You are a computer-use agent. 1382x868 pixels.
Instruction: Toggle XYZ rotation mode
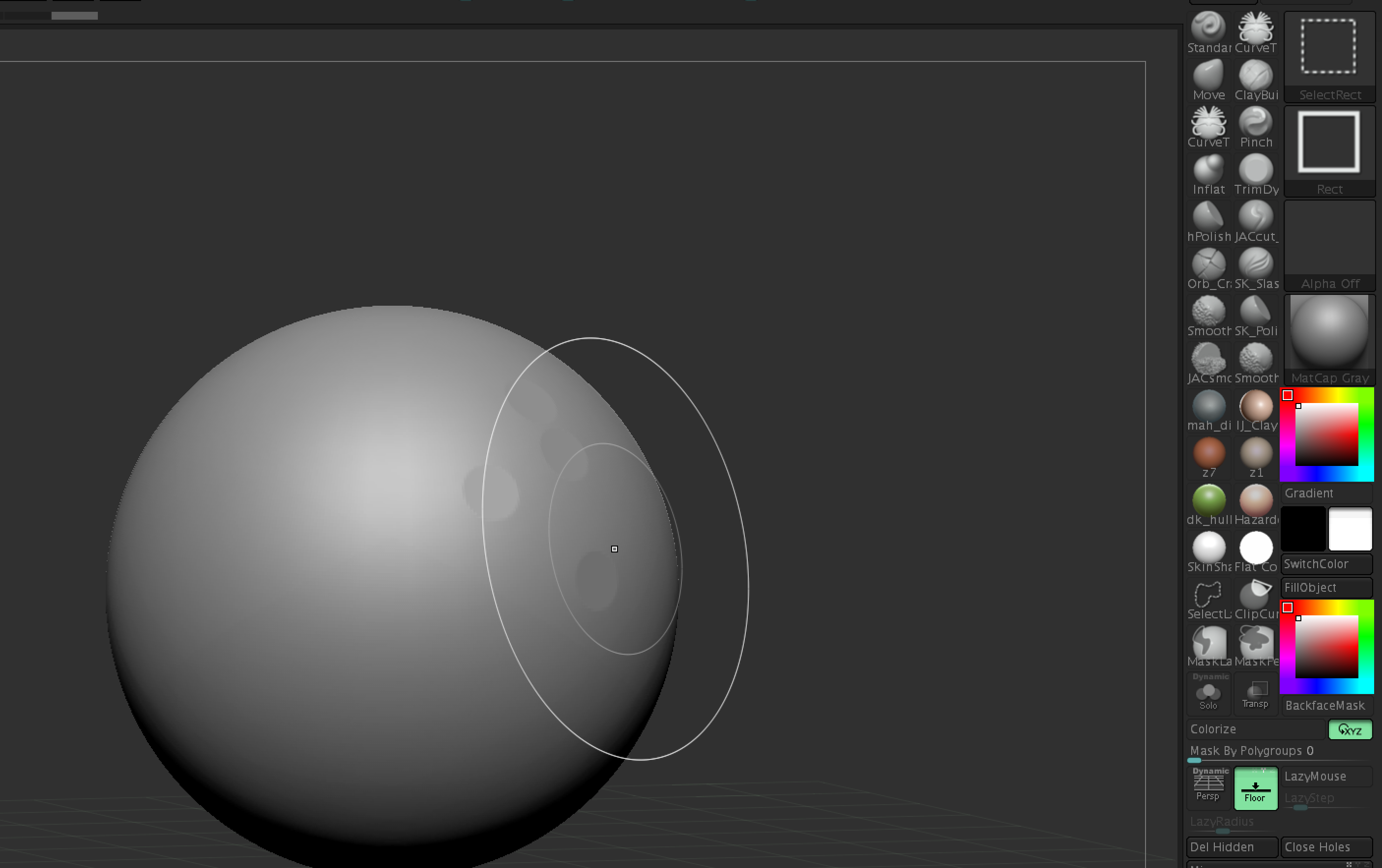pyautogui.click(x=1350, y=729)
